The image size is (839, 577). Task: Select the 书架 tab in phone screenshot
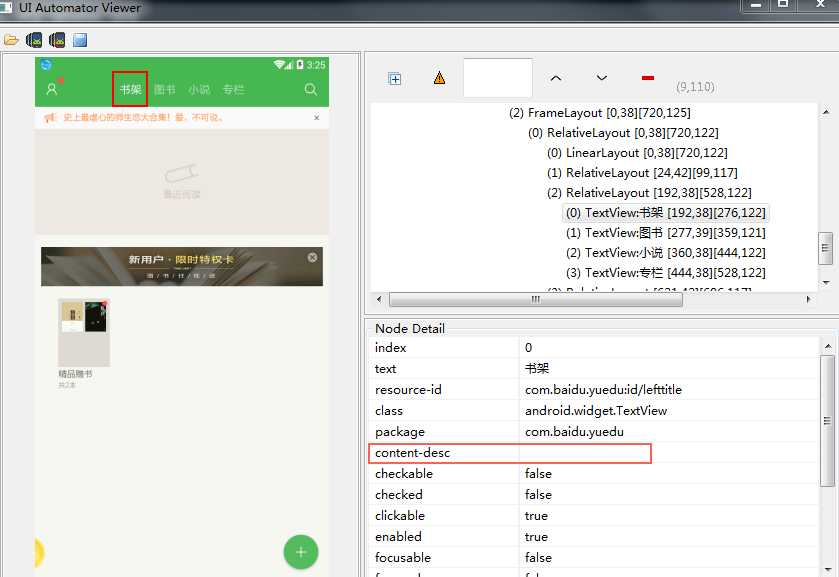coord(130,89)
